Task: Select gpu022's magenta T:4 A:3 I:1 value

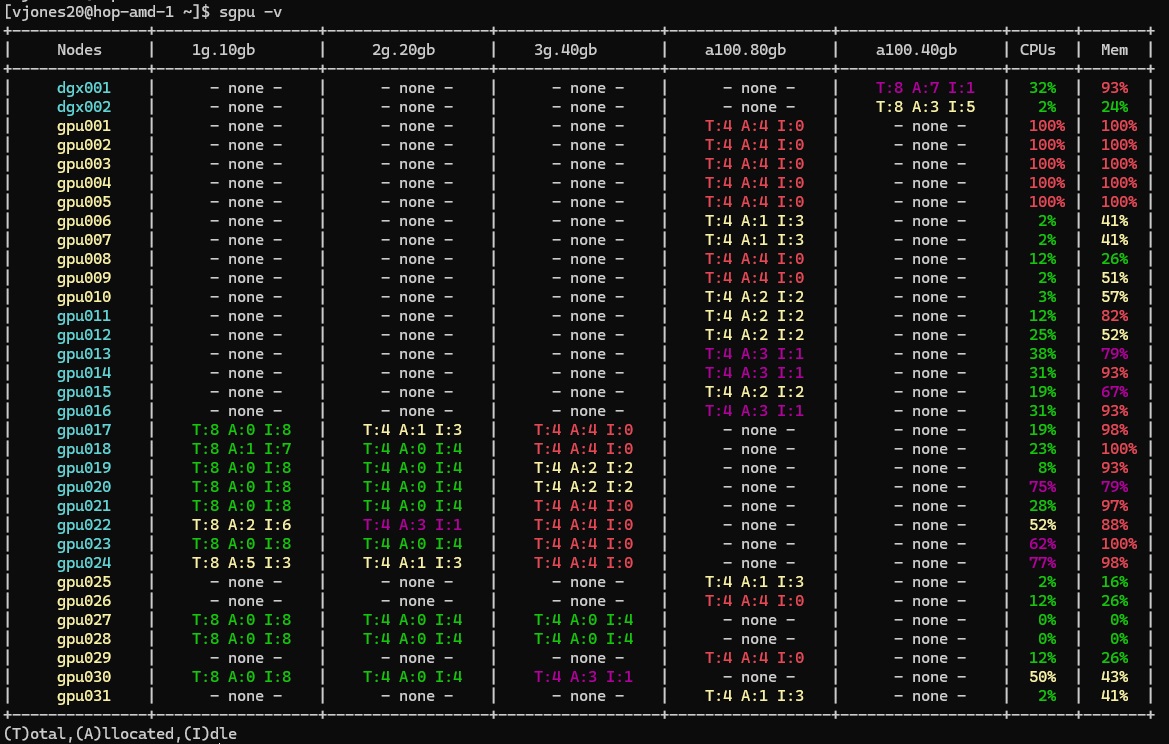Action: click(412, 526)
